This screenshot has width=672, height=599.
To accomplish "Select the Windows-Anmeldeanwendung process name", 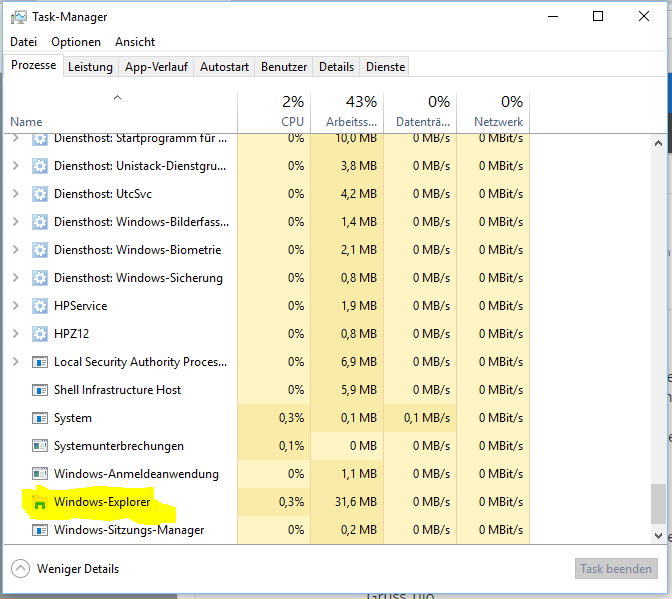I will (x=136, y=474).
